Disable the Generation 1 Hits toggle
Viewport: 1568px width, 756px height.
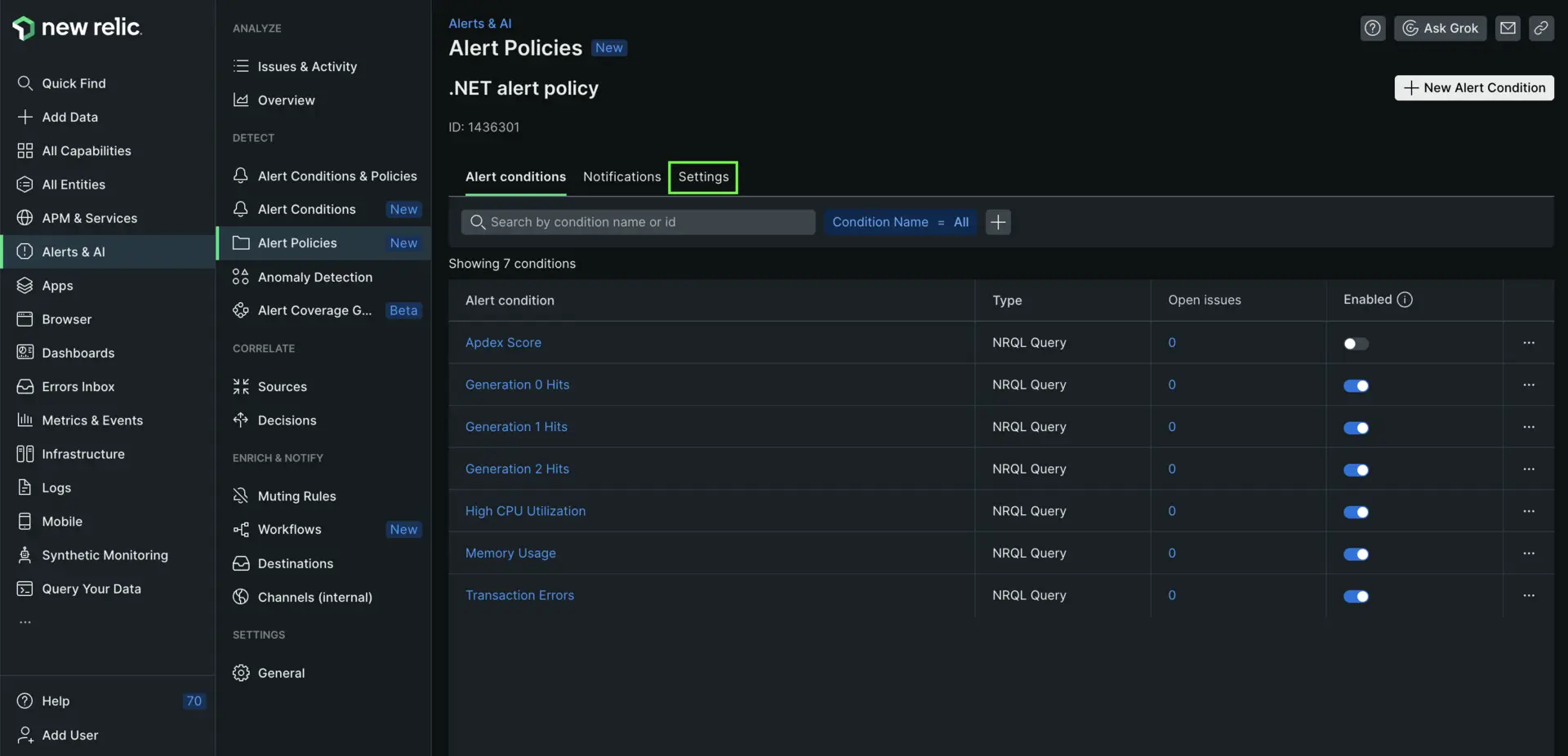coord(1356,428)
